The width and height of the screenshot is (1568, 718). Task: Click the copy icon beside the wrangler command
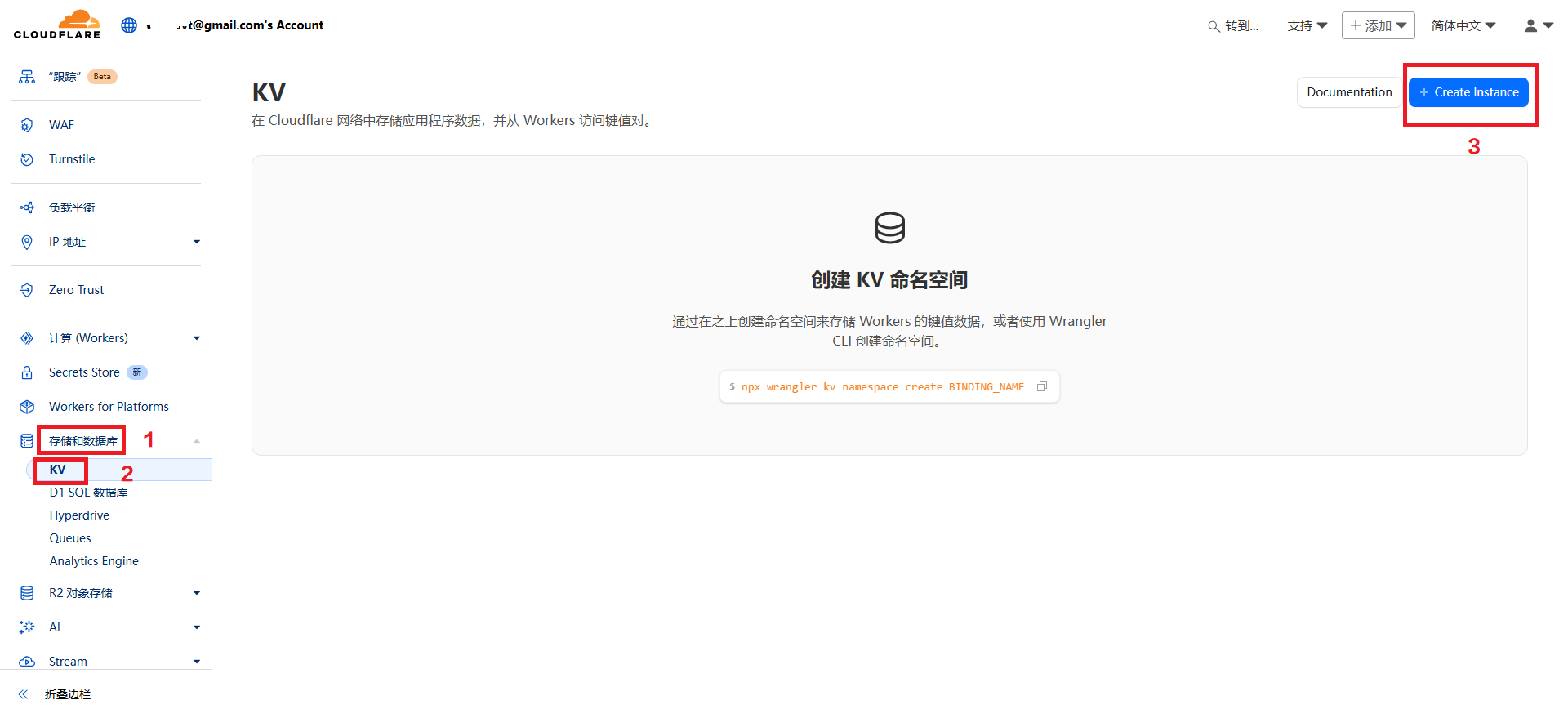(1041, 386)
